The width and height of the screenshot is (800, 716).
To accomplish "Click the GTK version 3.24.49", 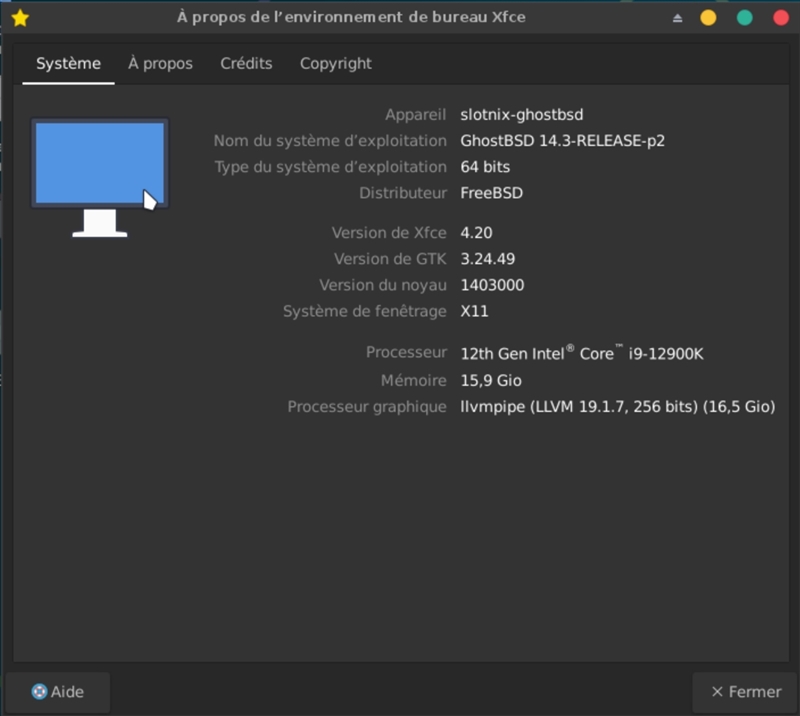I will point(487,259).
